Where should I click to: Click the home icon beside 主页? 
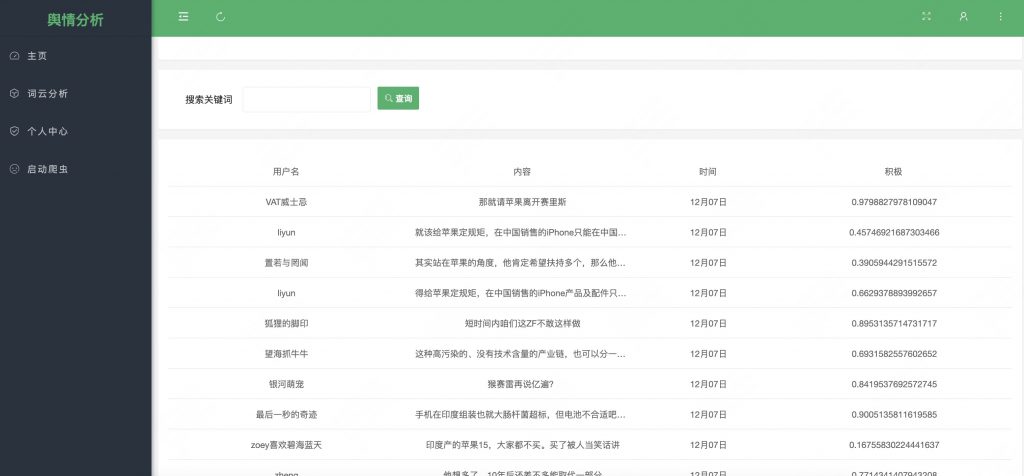[14, 56]
